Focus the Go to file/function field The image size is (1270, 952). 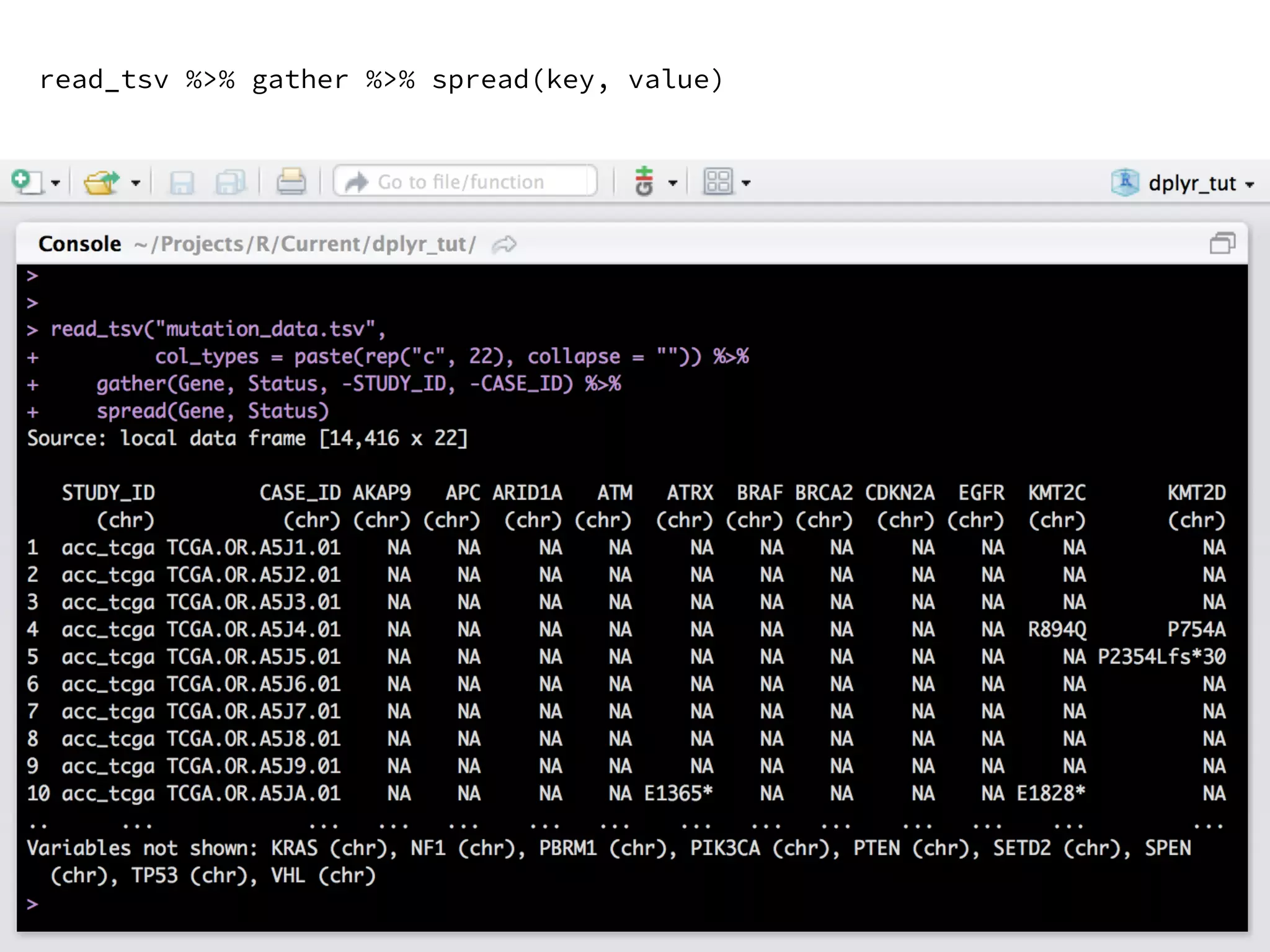coord(465,182)
